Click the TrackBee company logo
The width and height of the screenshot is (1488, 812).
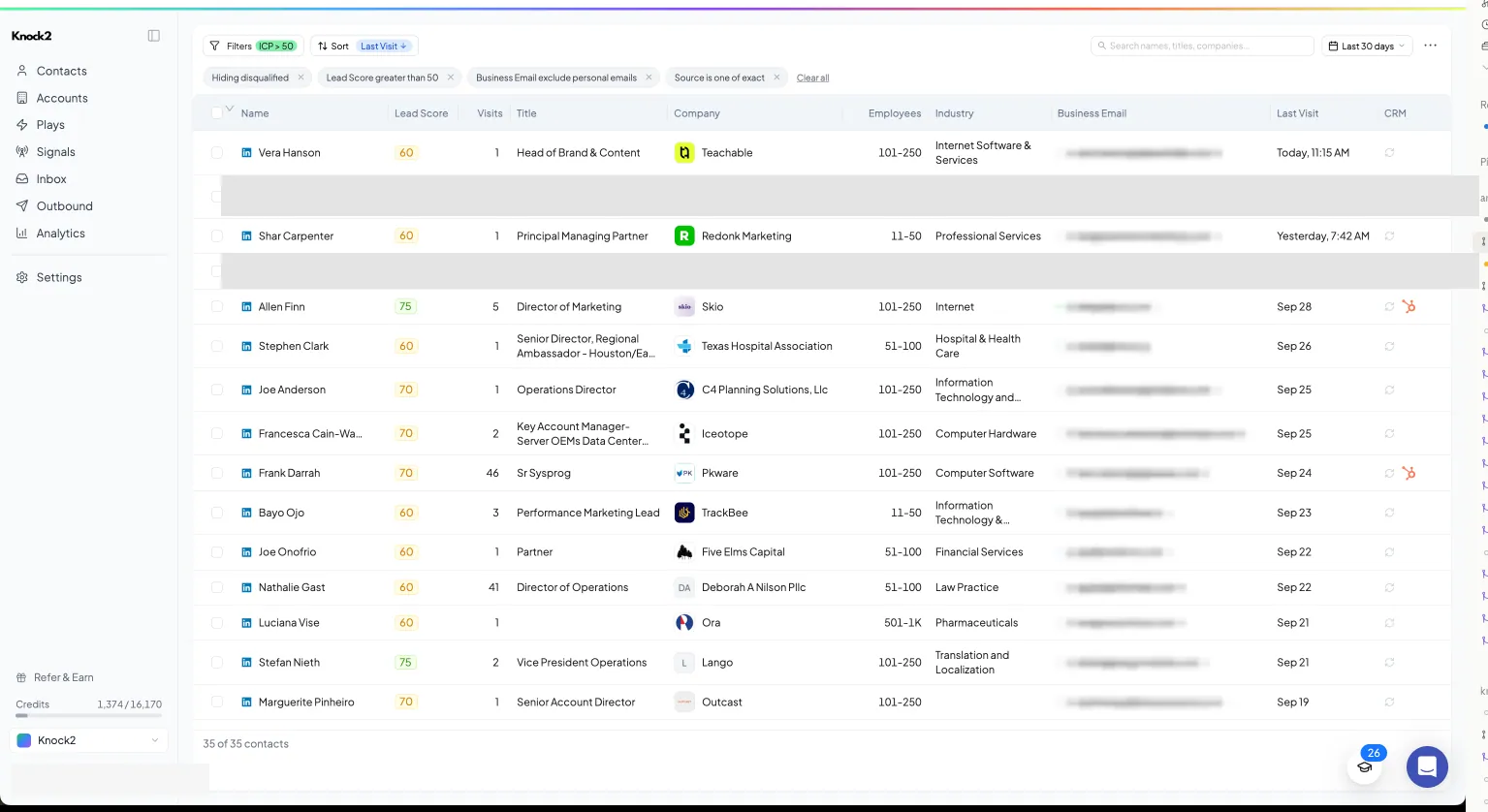(684, 513)
